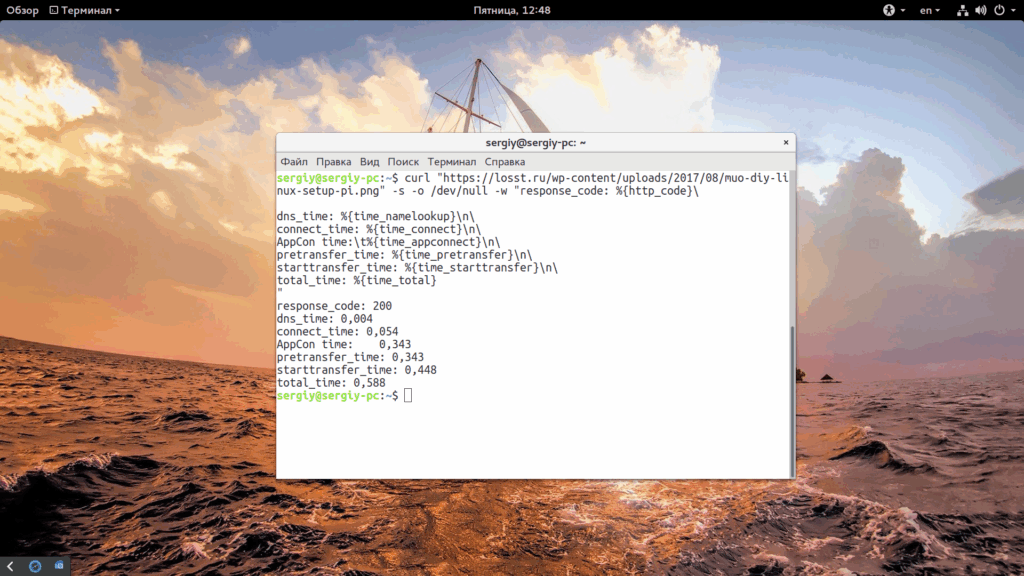Open the volume speaker icon

(x=980, y=10)
